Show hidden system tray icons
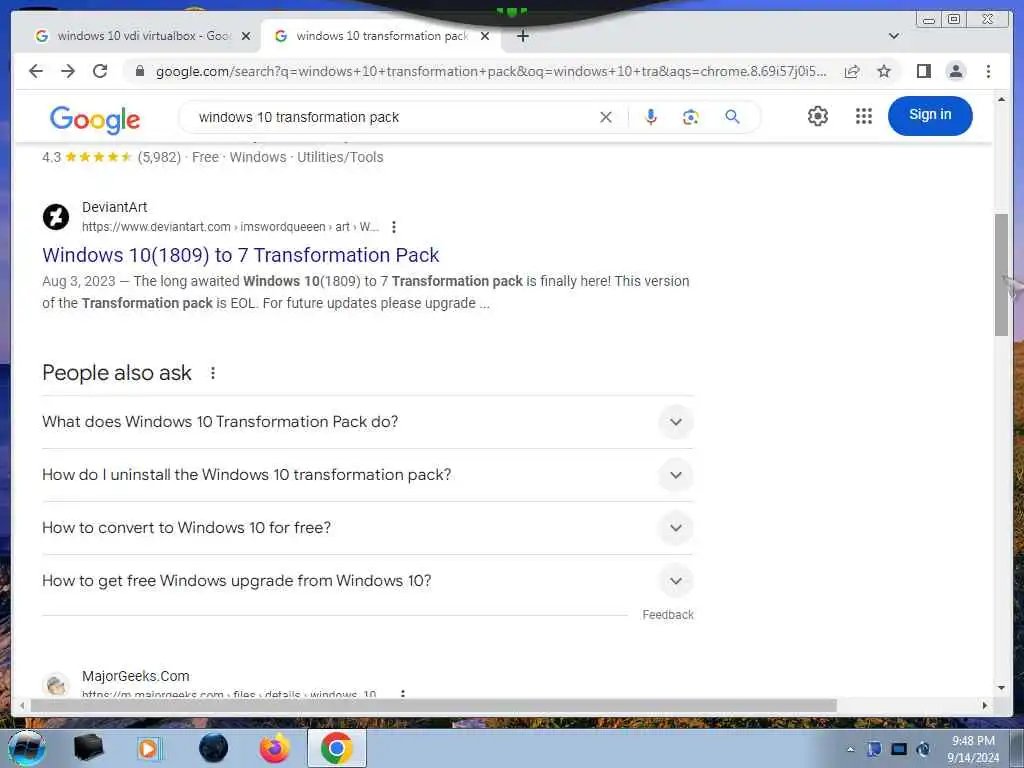 click(x=850, y=749)
